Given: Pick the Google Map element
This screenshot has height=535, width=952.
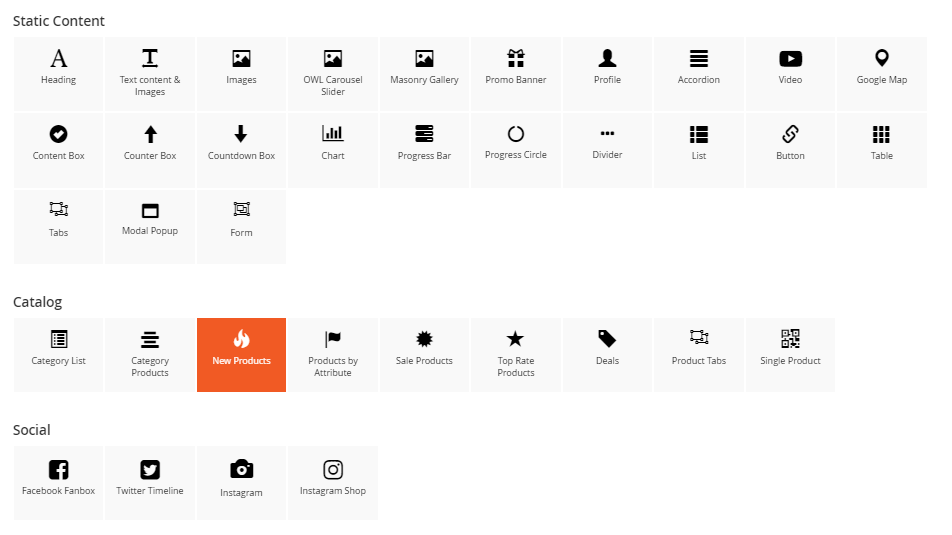Looking at the screenshot, I should coord(882,73).
